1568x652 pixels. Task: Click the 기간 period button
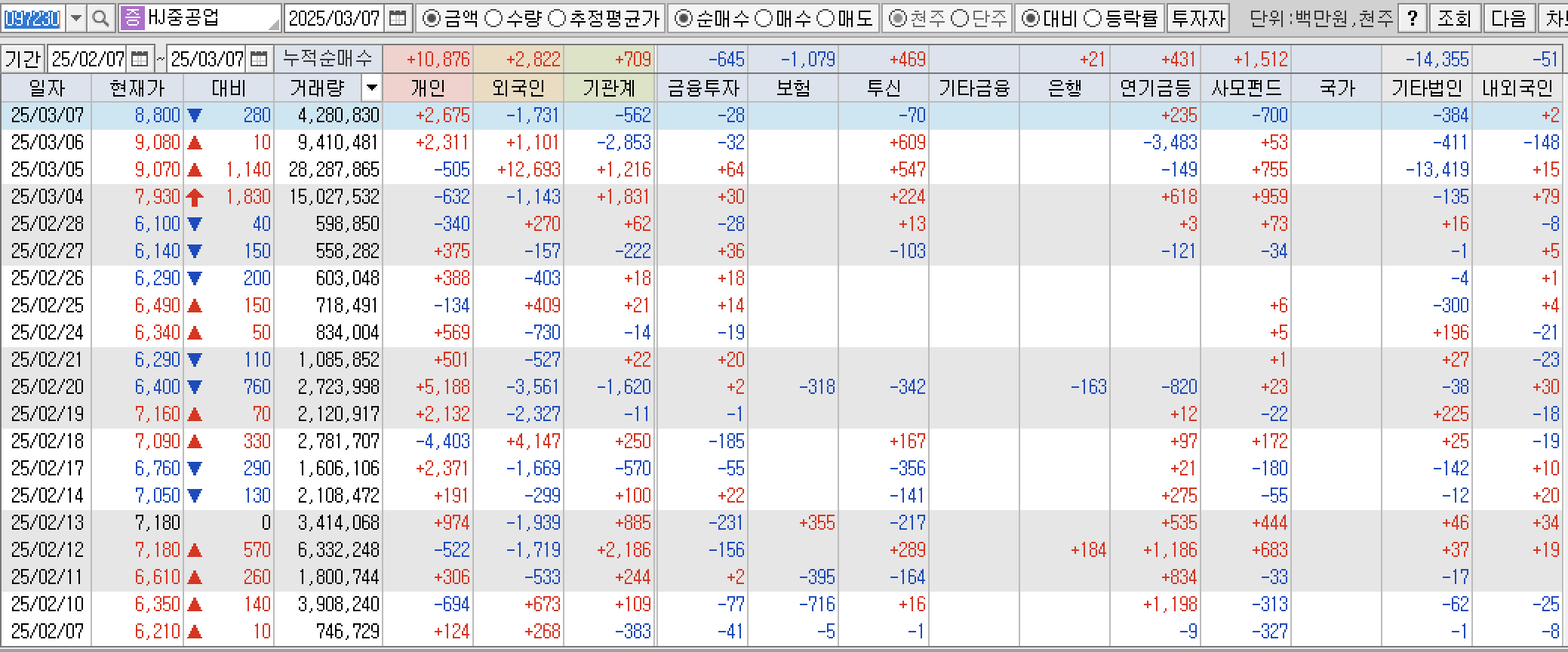pos(23,59)
